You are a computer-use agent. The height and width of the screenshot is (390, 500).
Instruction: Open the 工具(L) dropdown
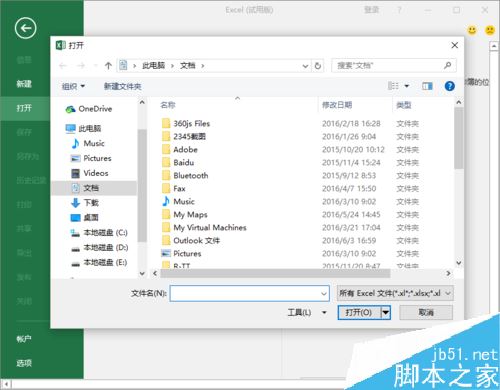[x=307, y=313]
